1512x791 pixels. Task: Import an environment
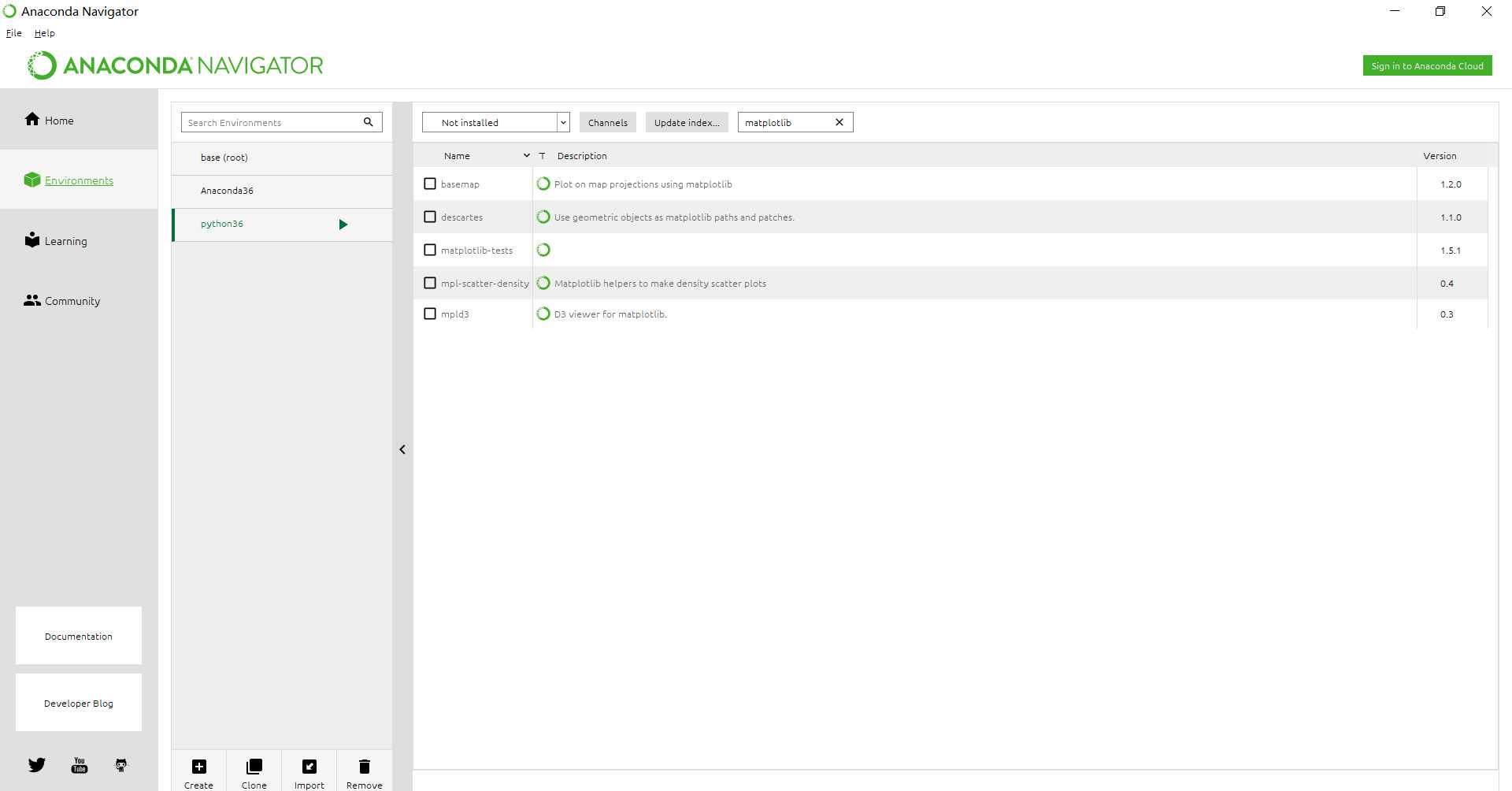(309, 773)
